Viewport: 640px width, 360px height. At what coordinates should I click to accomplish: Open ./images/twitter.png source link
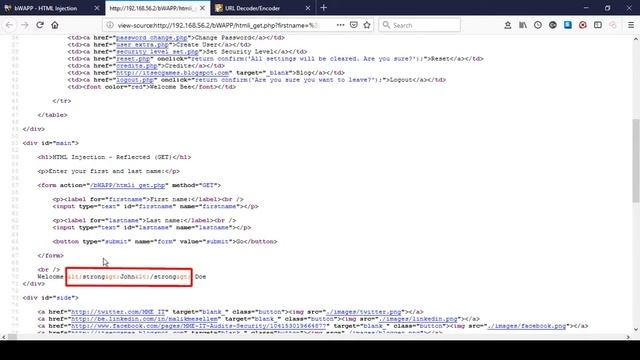click(364, 312)
